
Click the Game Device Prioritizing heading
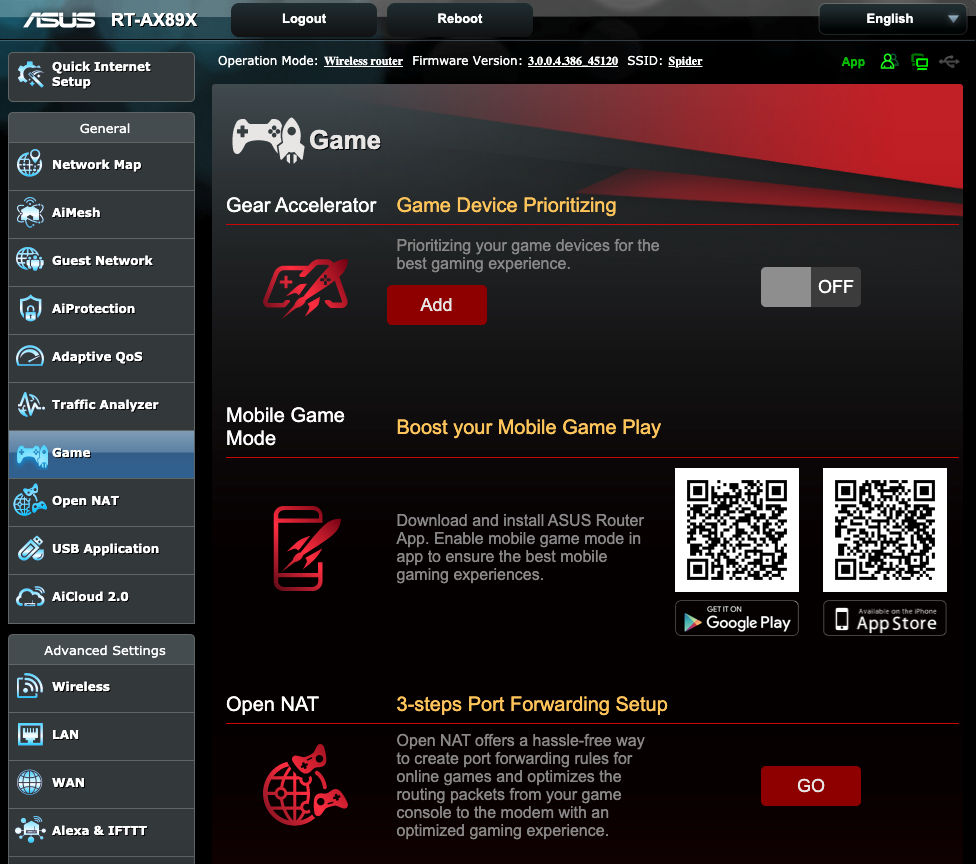point(506,205)
